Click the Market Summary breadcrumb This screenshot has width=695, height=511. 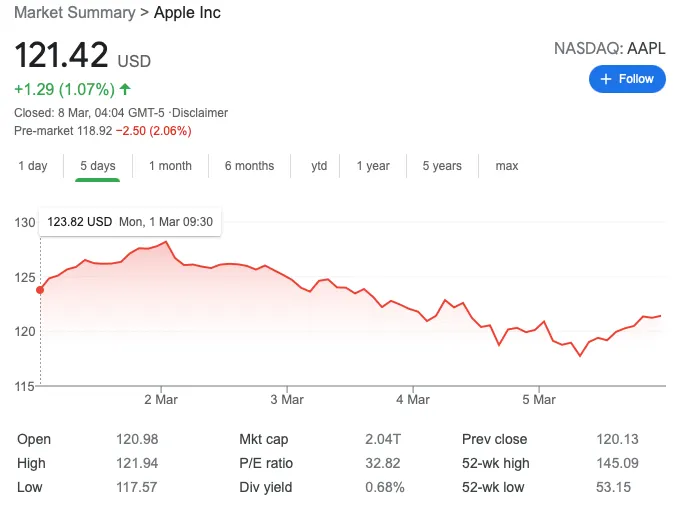(x=75, y=13)
